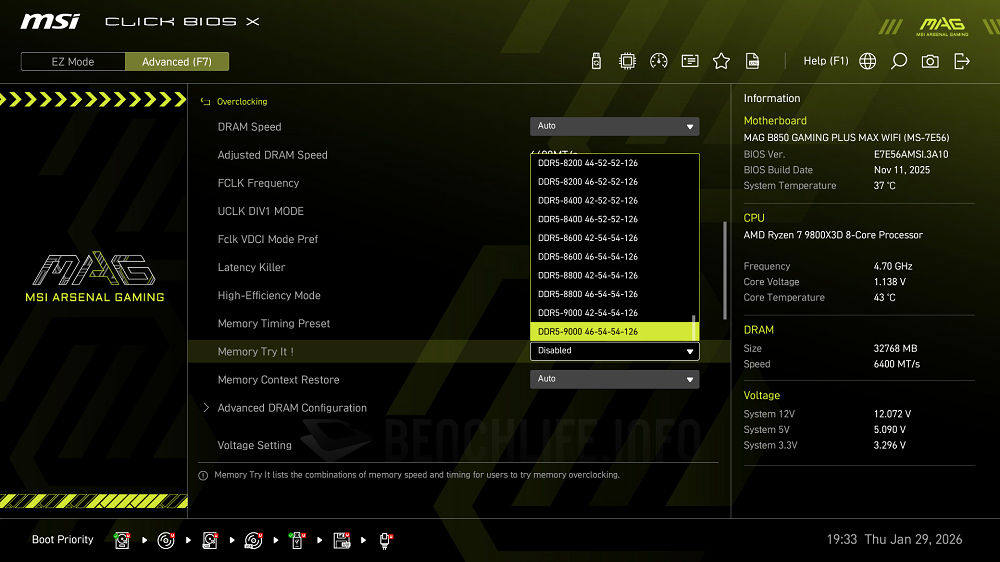Select the Memory Try It ! row label
Viewport: 1000px width, 562px height.
(x=256, y=351)
